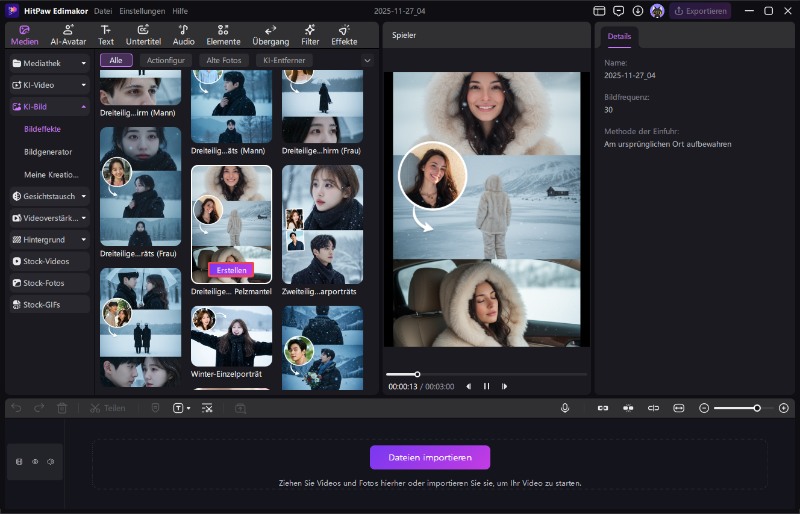Screen dimensions: 800x514
Task: Pause the preview playback
Action: [x=487, y=386]
